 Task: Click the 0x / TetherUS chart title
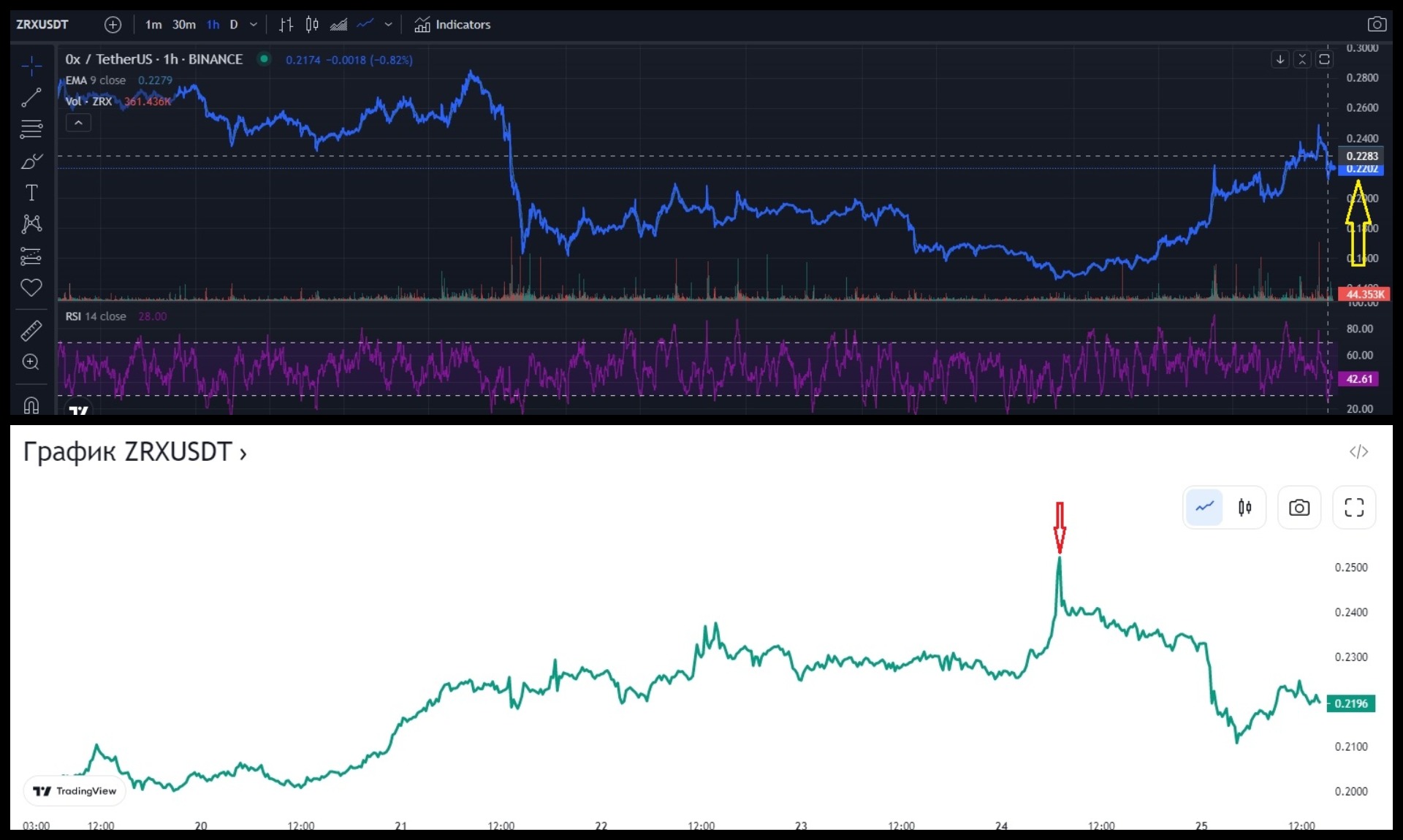tap(153, 59)
